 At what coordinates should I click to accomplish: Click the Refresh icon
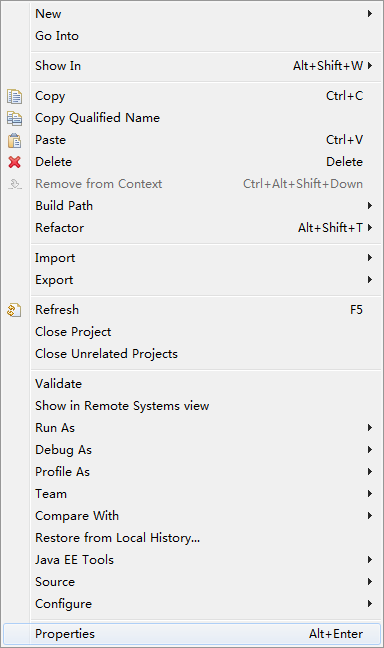[14, 310]
